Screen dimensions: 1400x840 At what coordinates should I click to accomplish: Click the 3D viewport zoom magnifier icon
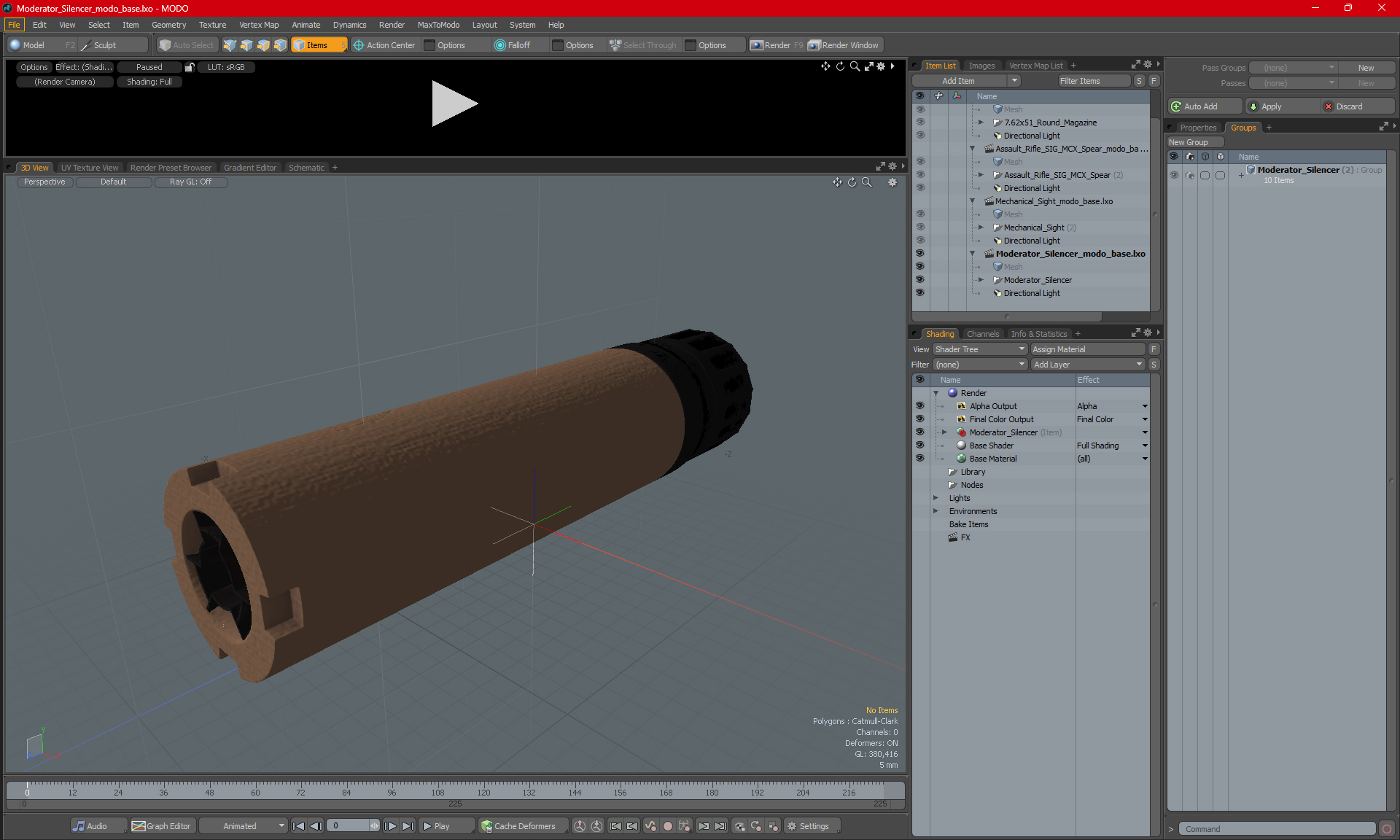866,182
